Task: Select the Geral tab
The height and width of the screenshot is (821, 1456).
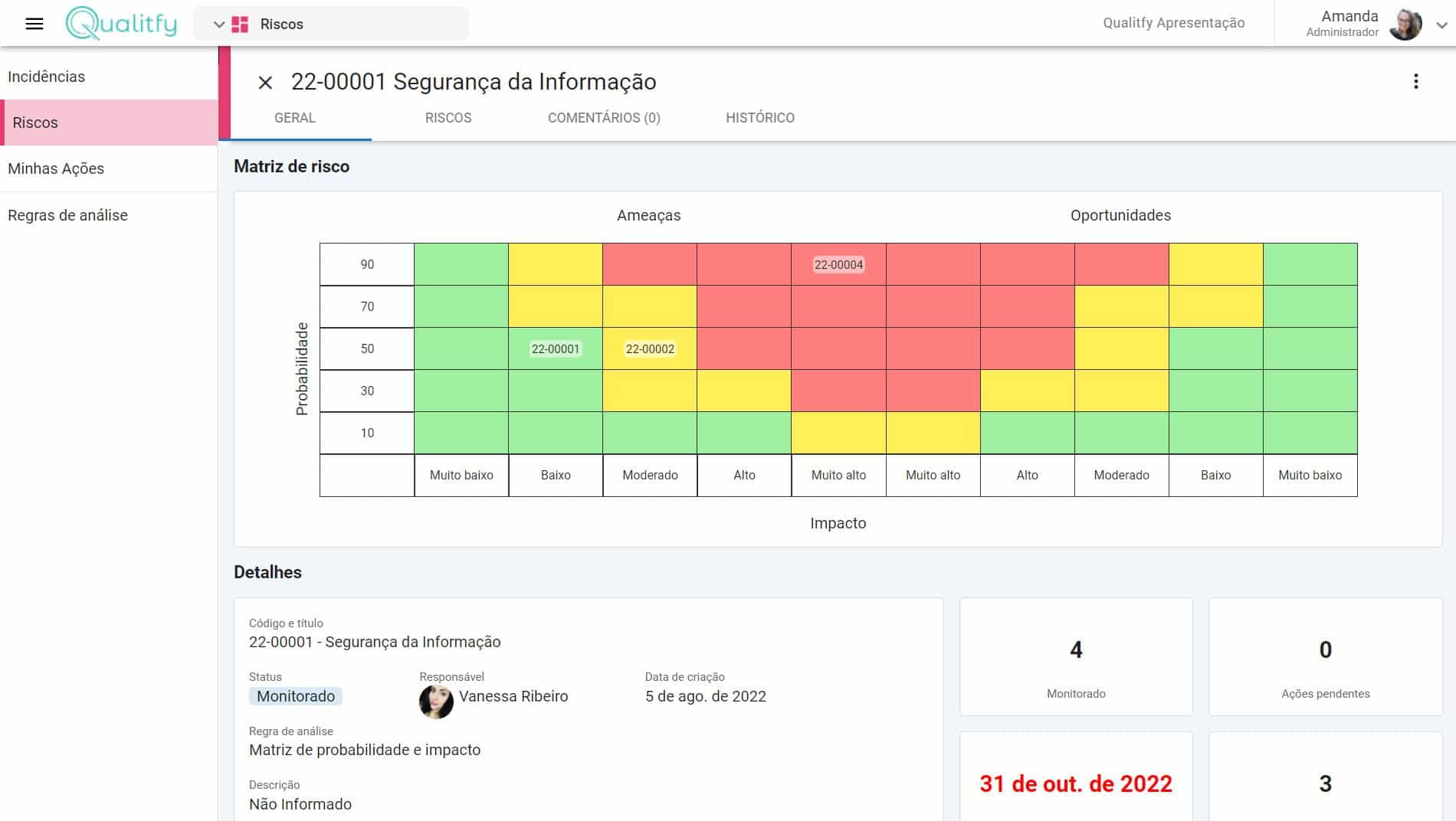Action: pyautogui.click(x=295, y=118)
